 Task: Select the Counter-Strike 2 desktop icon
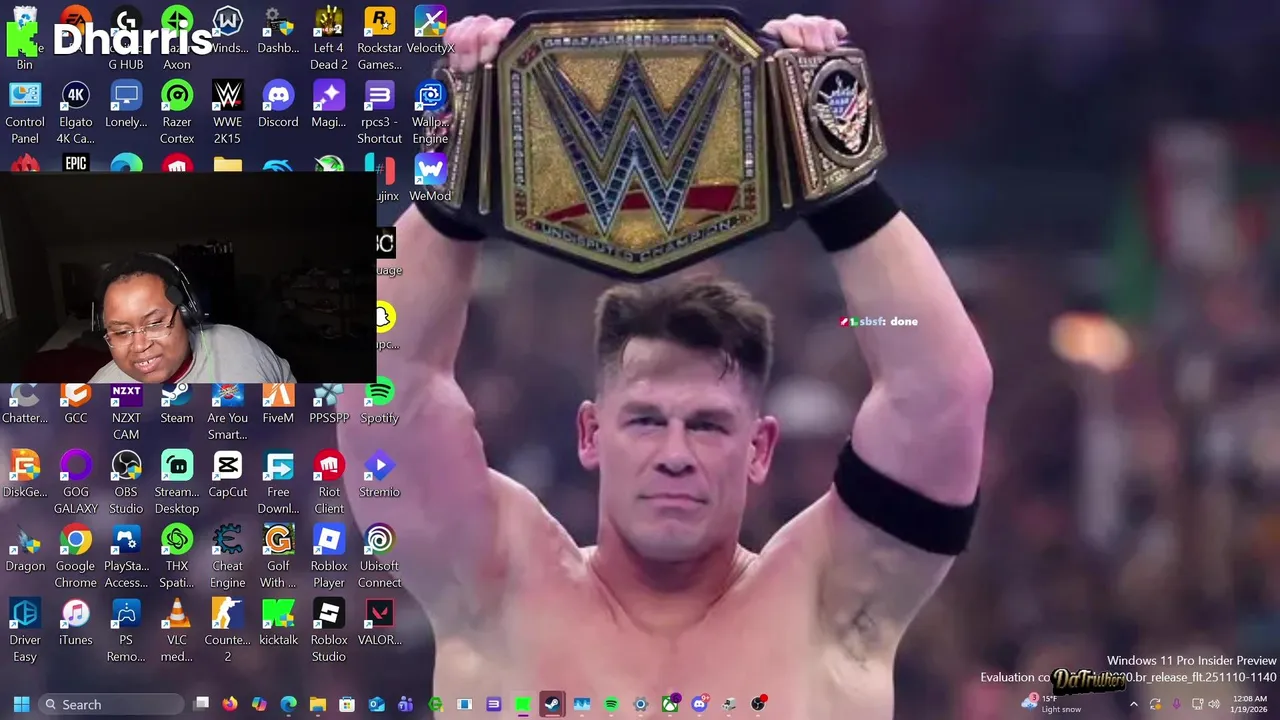[x=228, y=630]
